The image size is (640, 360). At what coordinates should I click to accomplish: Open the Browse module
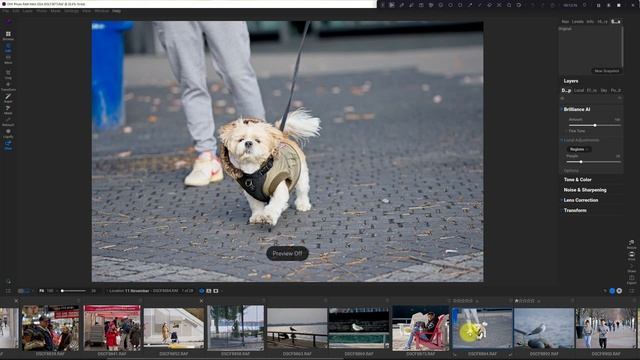[8, 36]
